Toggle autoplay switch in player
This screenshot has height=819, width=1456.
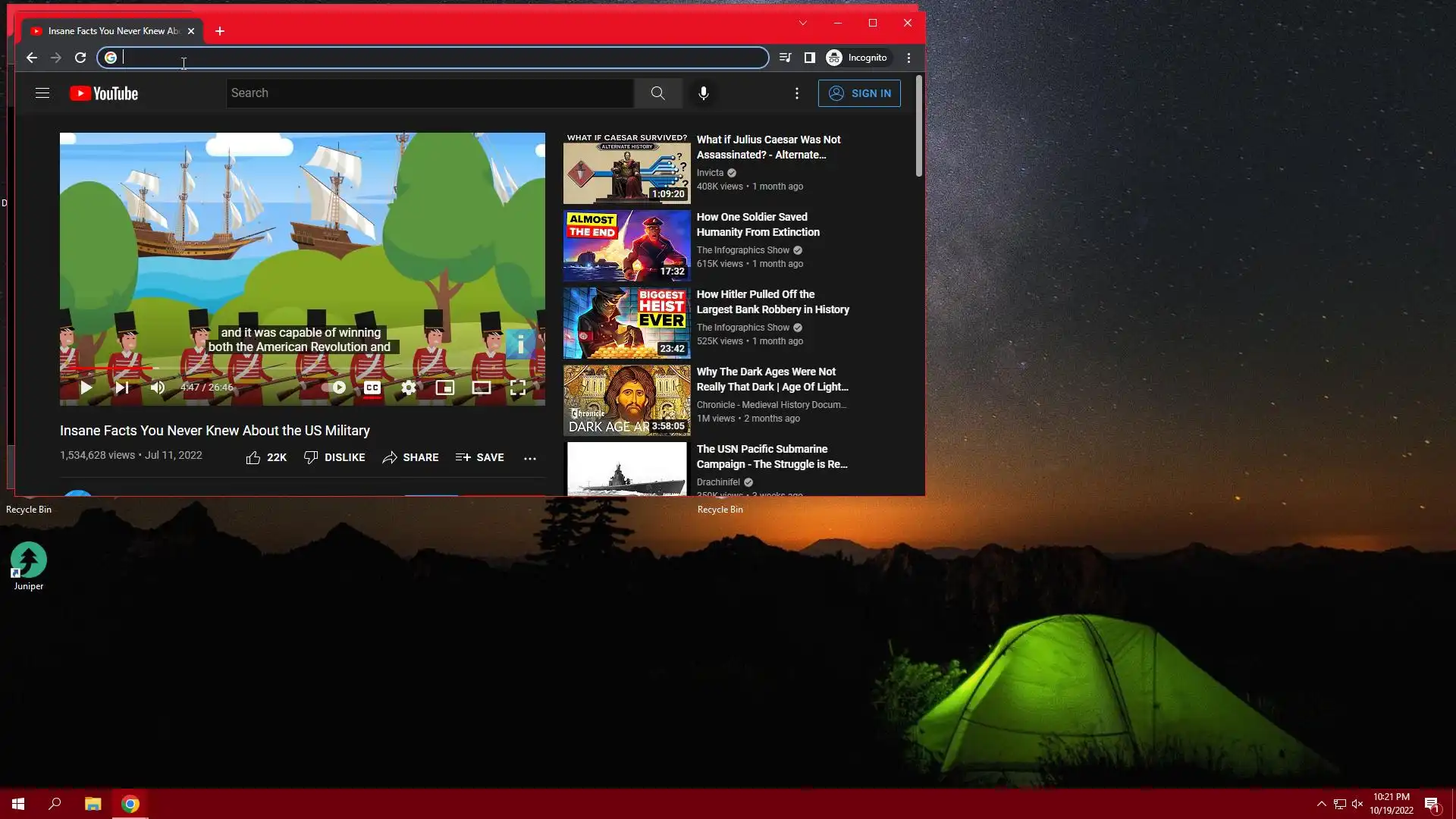[x=335, y=388]
